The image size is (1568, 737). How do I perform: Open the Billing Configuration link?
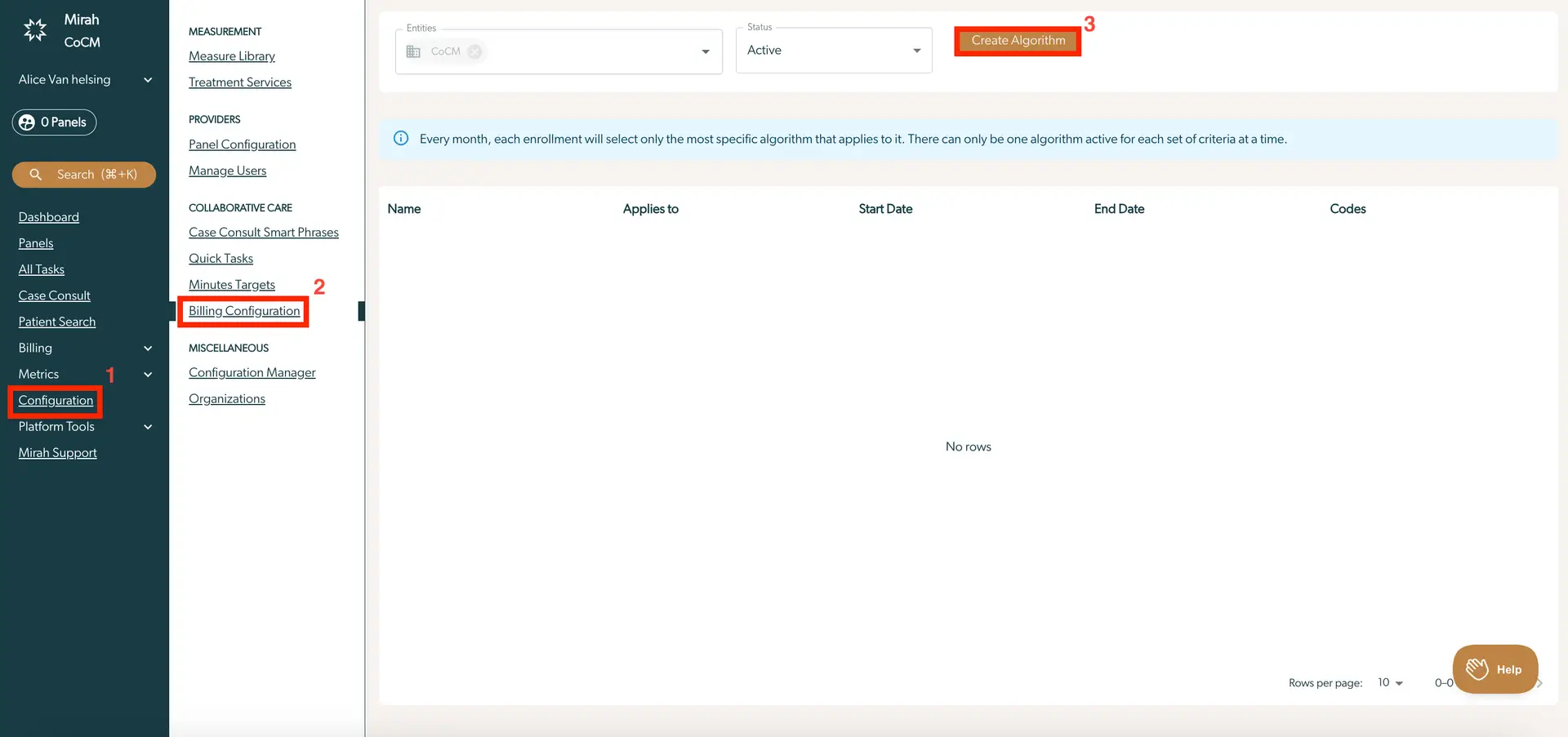click(x=243, y=311)
